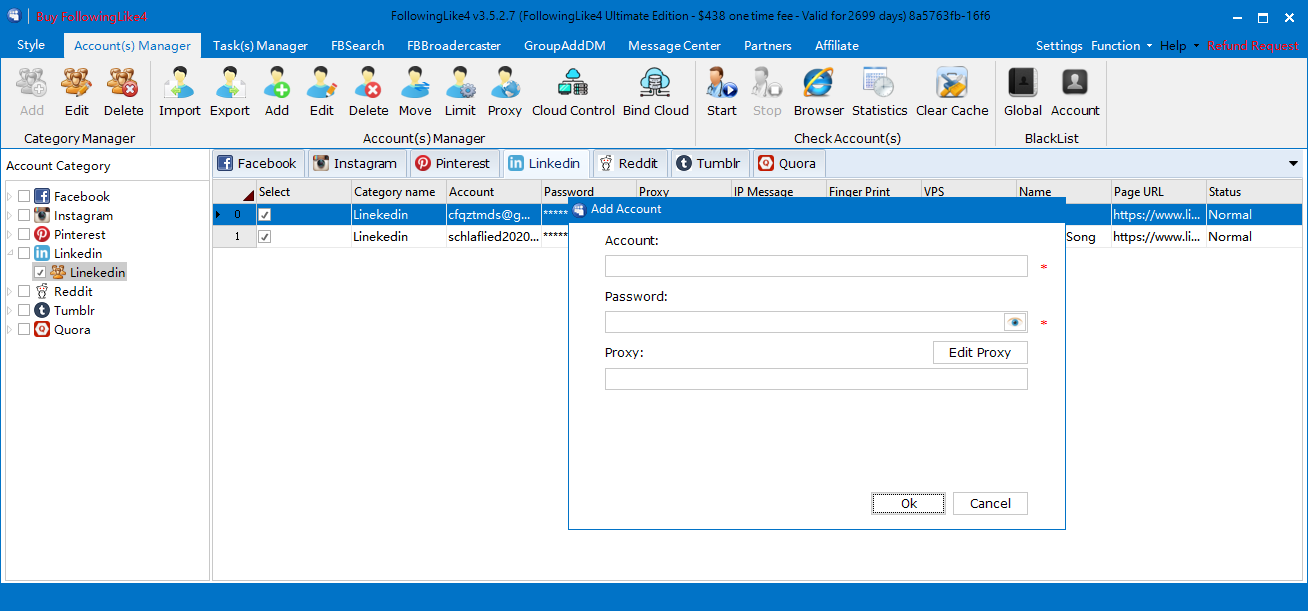This screenshot has height=611, width=1308.
Task: Expand the Pinterest tree node
Action: point(10,235)
